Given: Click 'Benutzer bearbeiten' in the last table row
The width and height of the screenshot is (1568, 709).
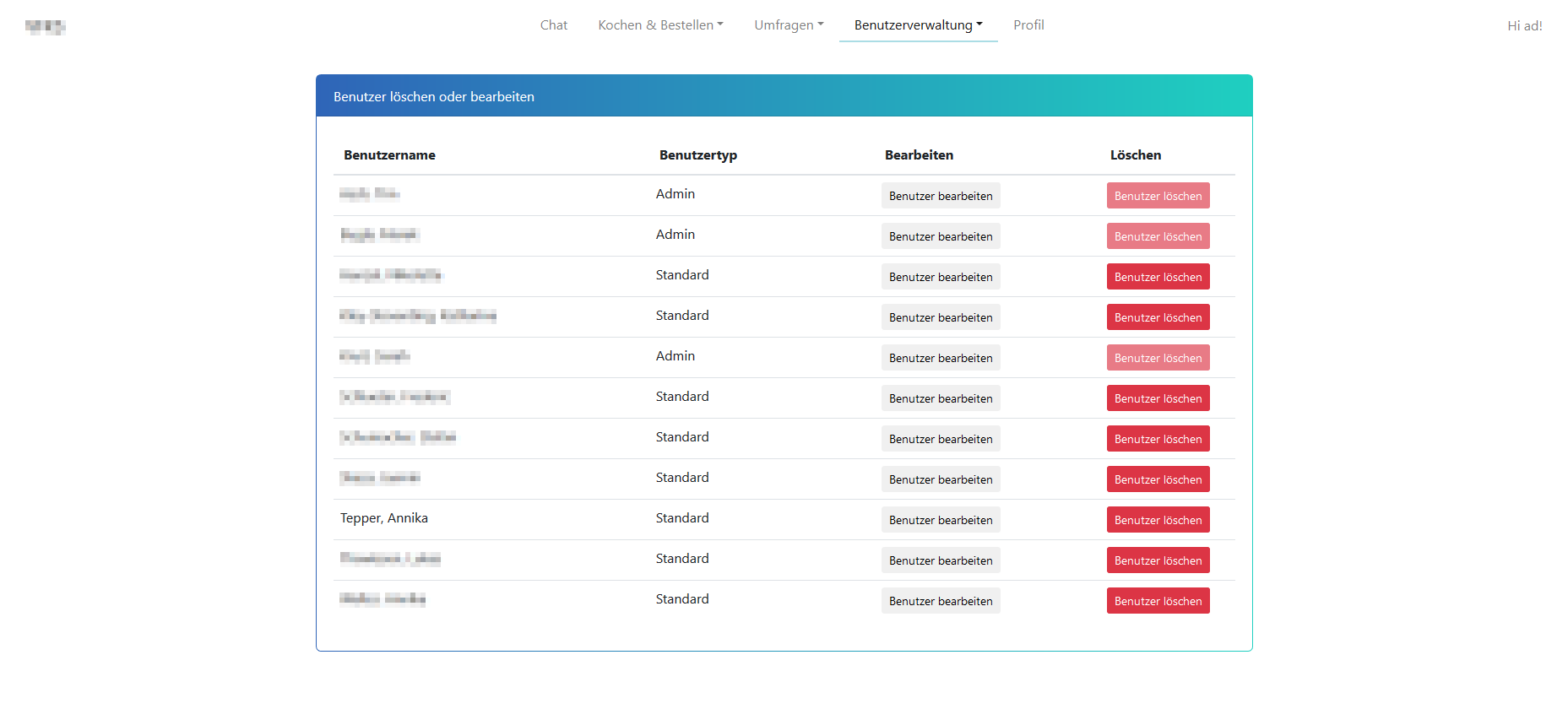Looking at the screenshot, I should click(x=941, y=601).
